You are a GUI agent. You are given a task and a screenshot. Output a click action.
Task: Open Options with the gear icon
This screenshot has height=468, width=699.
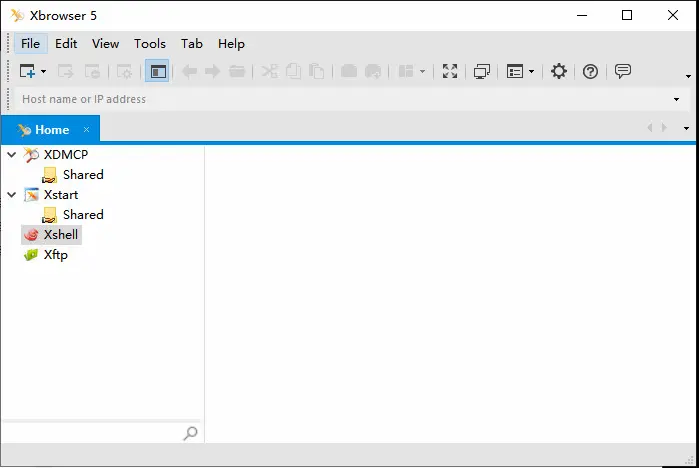(559, 71)
